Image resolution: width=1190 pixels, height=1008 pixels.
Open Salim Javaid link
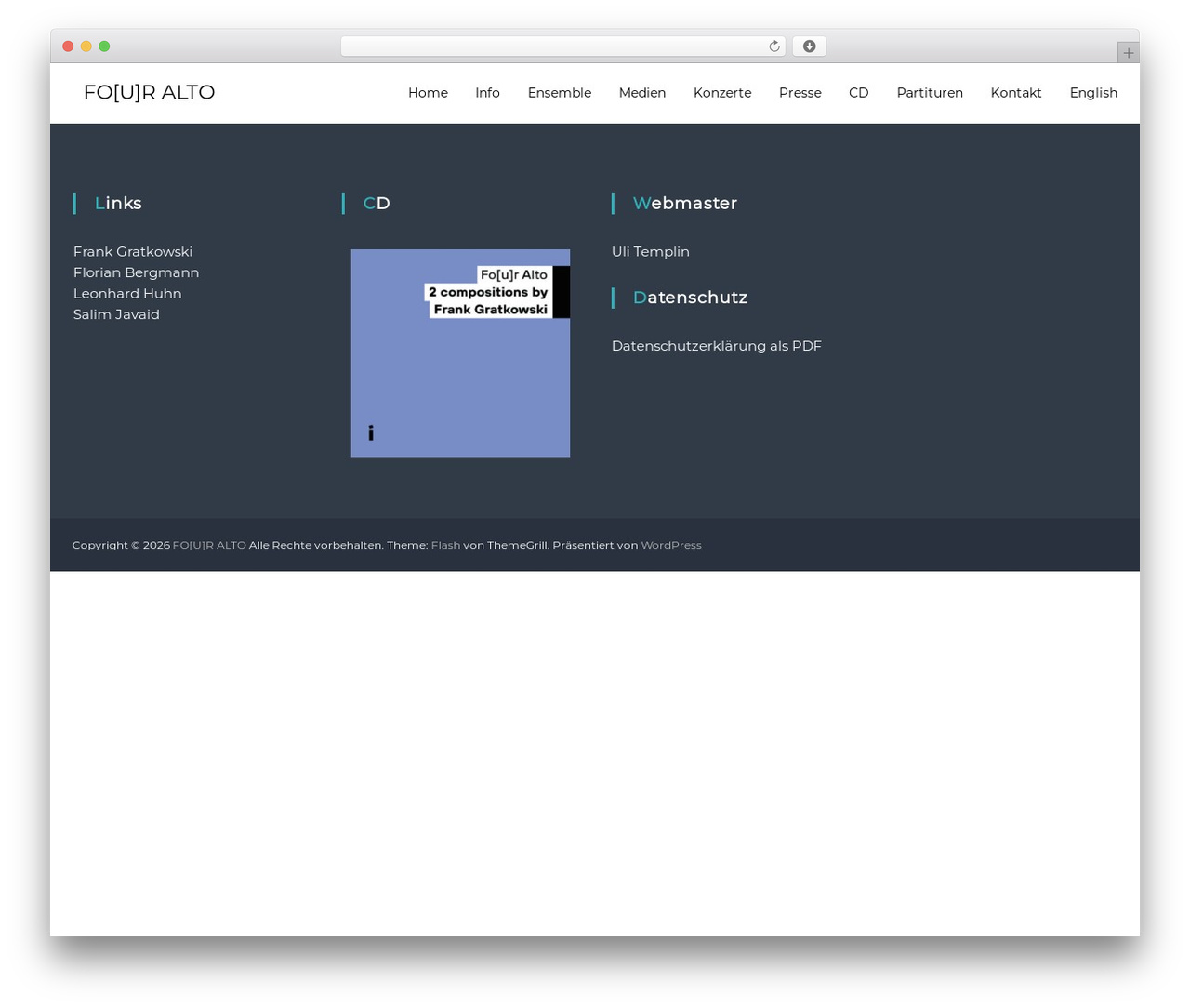click(116, 314)
